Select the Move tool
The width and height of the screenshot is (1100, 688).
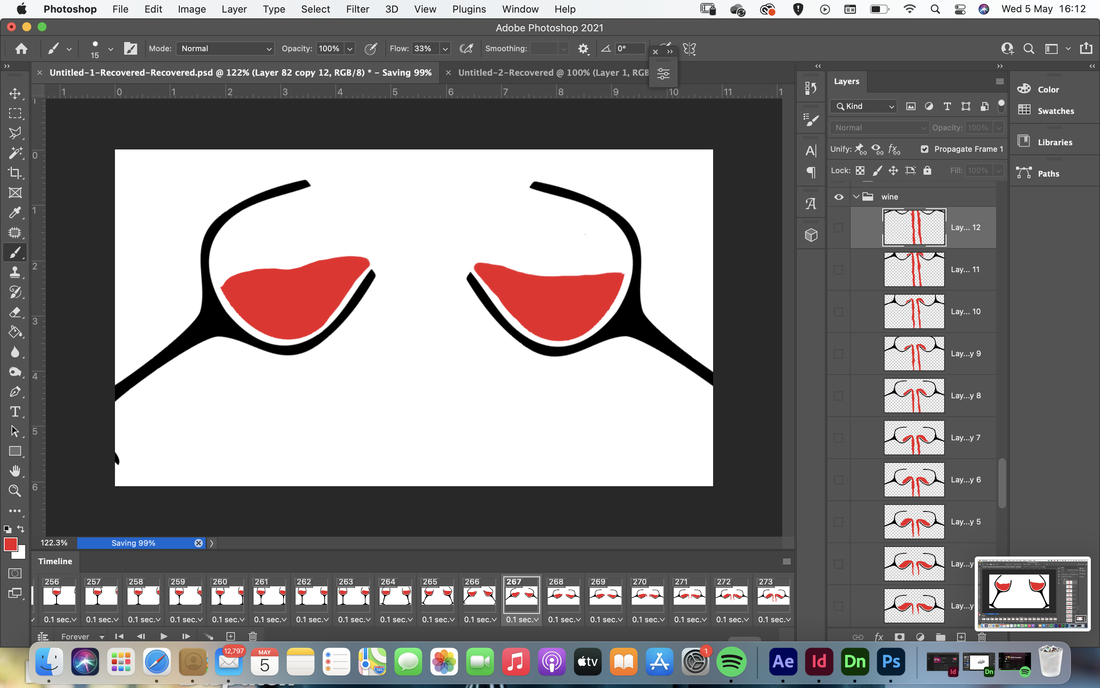click(x=15, y=93)
